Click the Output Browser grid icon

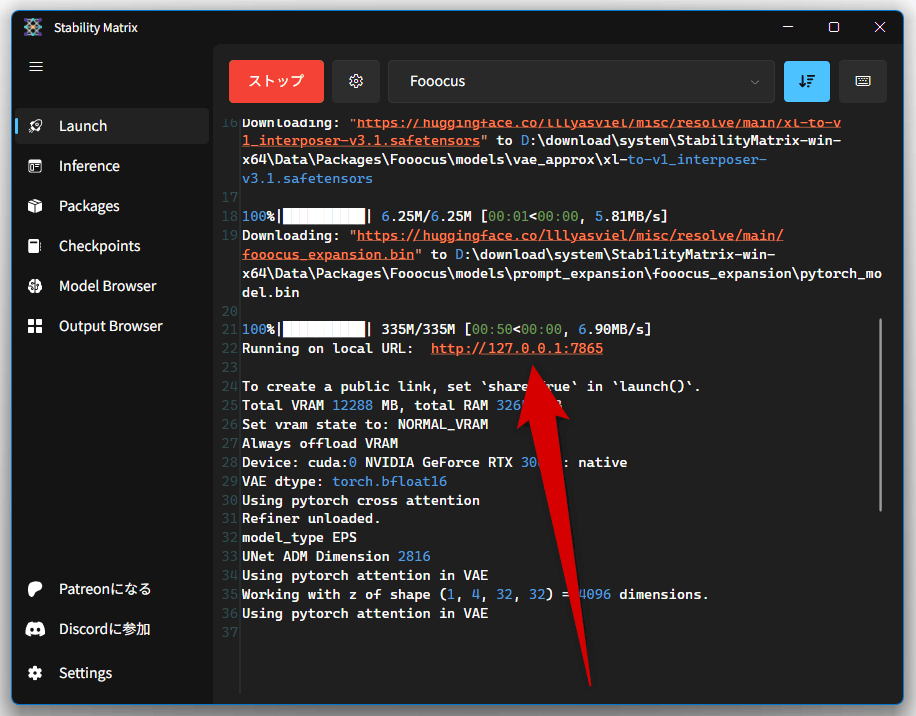point(36,326)
